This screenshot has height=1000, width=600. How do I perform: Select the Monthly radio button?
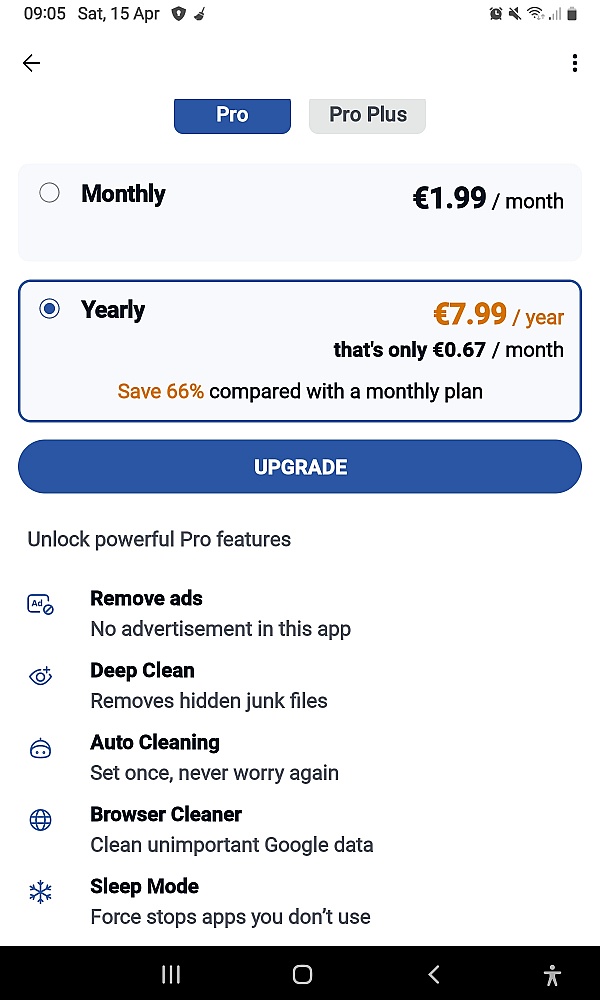click(x=49, y=193)
